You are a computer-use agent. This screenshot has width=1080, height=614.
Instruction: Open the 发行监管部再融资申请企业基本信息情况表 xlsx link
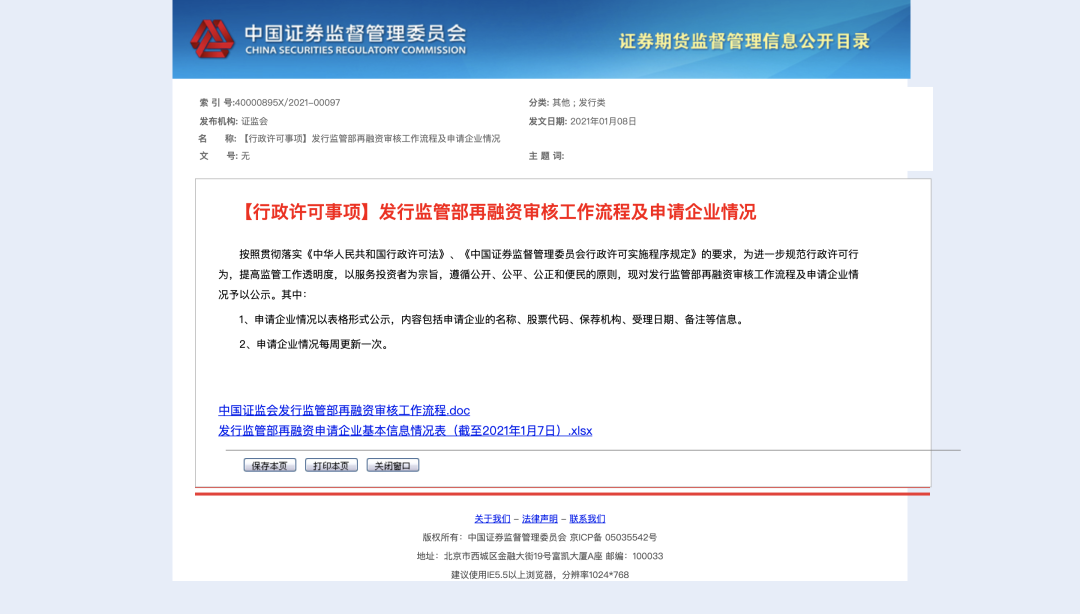coord(404,430)
